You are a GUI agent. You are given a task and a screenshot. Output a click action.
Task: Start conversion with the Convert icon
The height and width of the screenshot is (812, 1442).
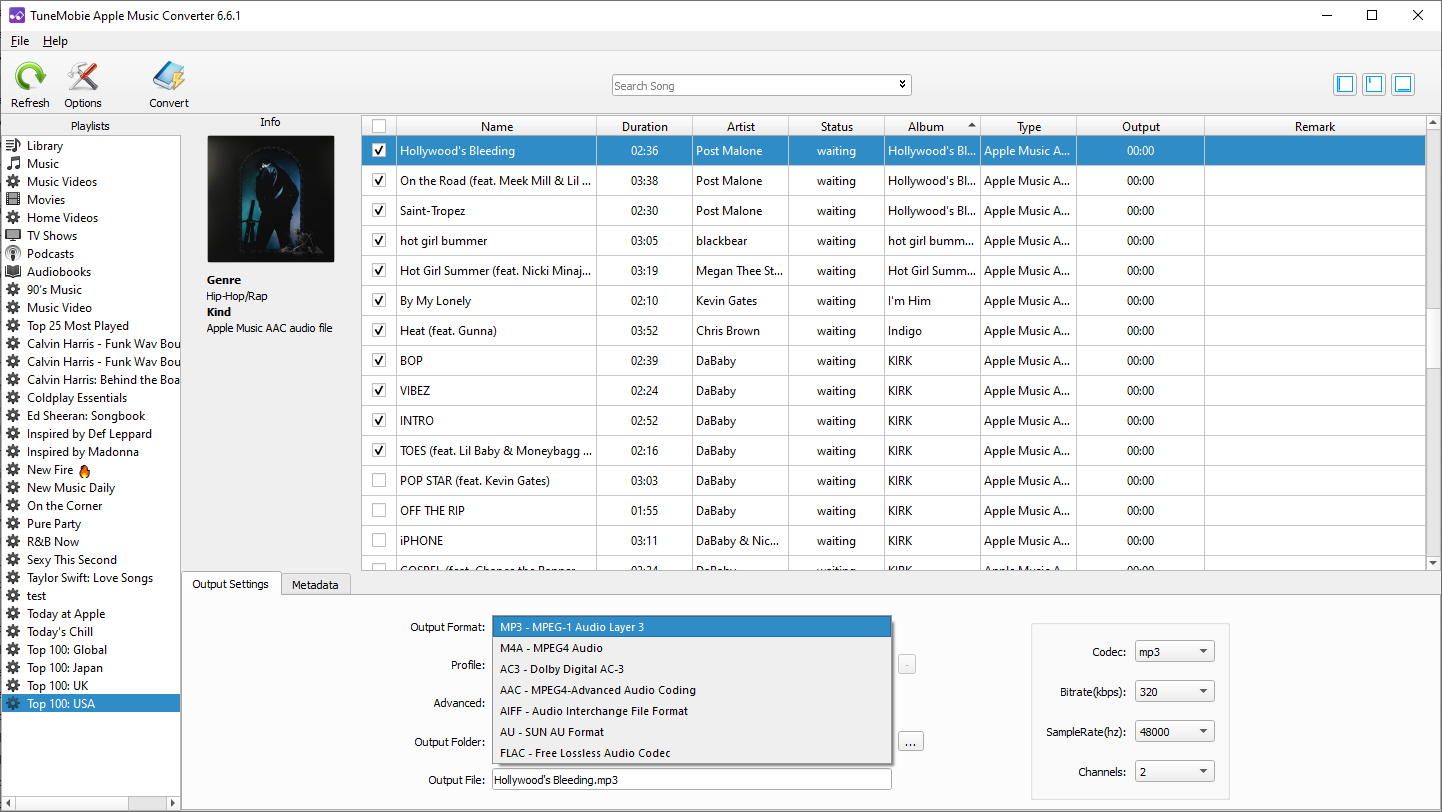coord(169,78)
